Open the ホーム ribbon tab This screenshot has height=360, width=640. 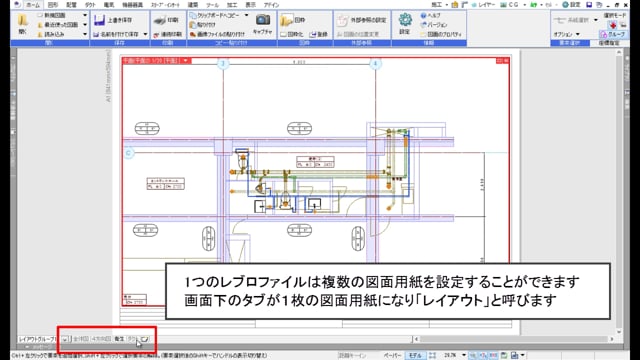pyautogui.click(x=33, y=5)
